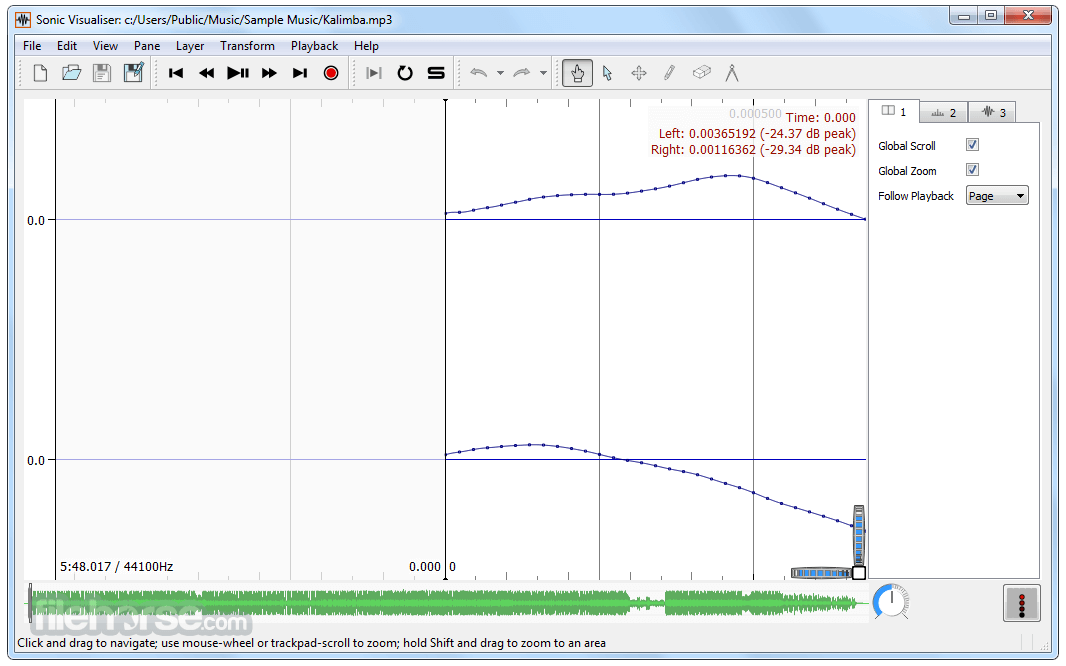
Task: Switch to layer tab 2 with ruler icon
Action: tap(944, 113)
